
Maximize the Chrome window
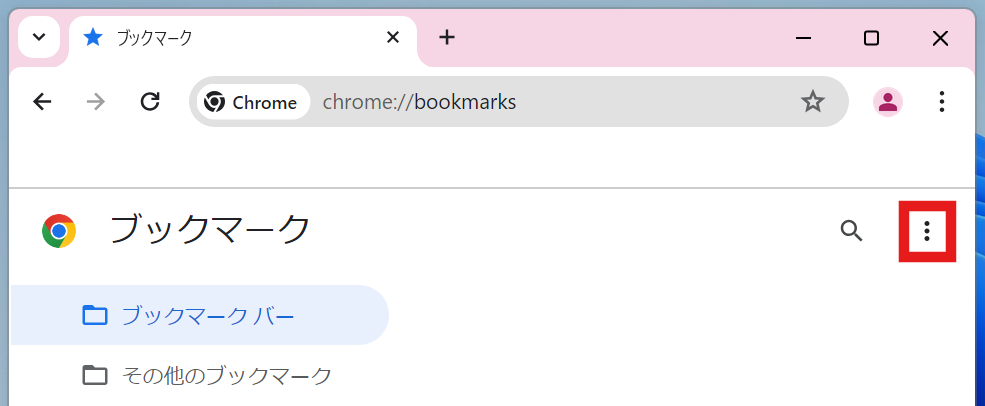[871, 38]
